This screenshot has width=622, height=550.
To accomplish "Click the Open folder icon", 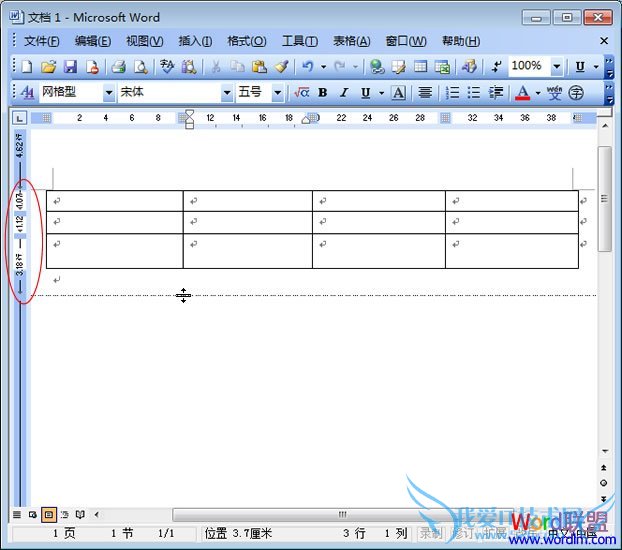I will click(x=48, y=67).
